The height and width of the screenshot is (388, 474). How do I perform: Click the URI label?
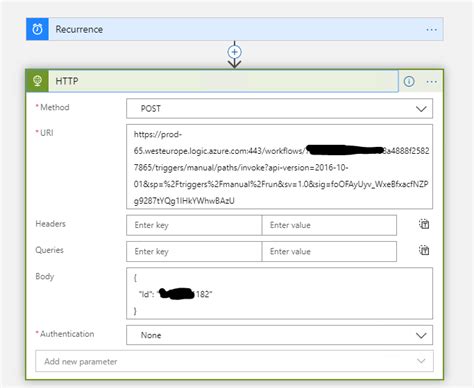pos(47,133)
